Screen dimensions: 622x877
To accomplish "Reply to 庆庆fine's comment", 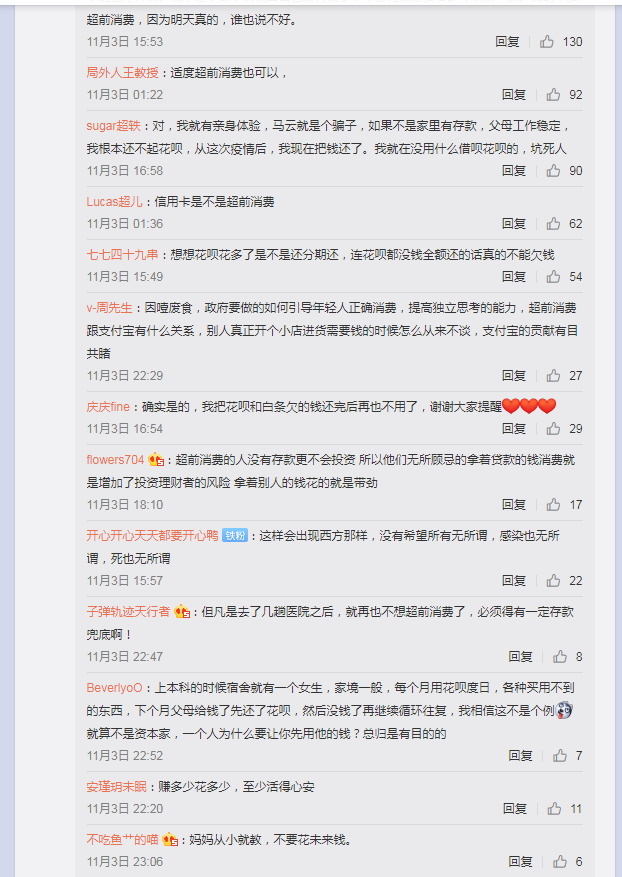I will (513, 429).
